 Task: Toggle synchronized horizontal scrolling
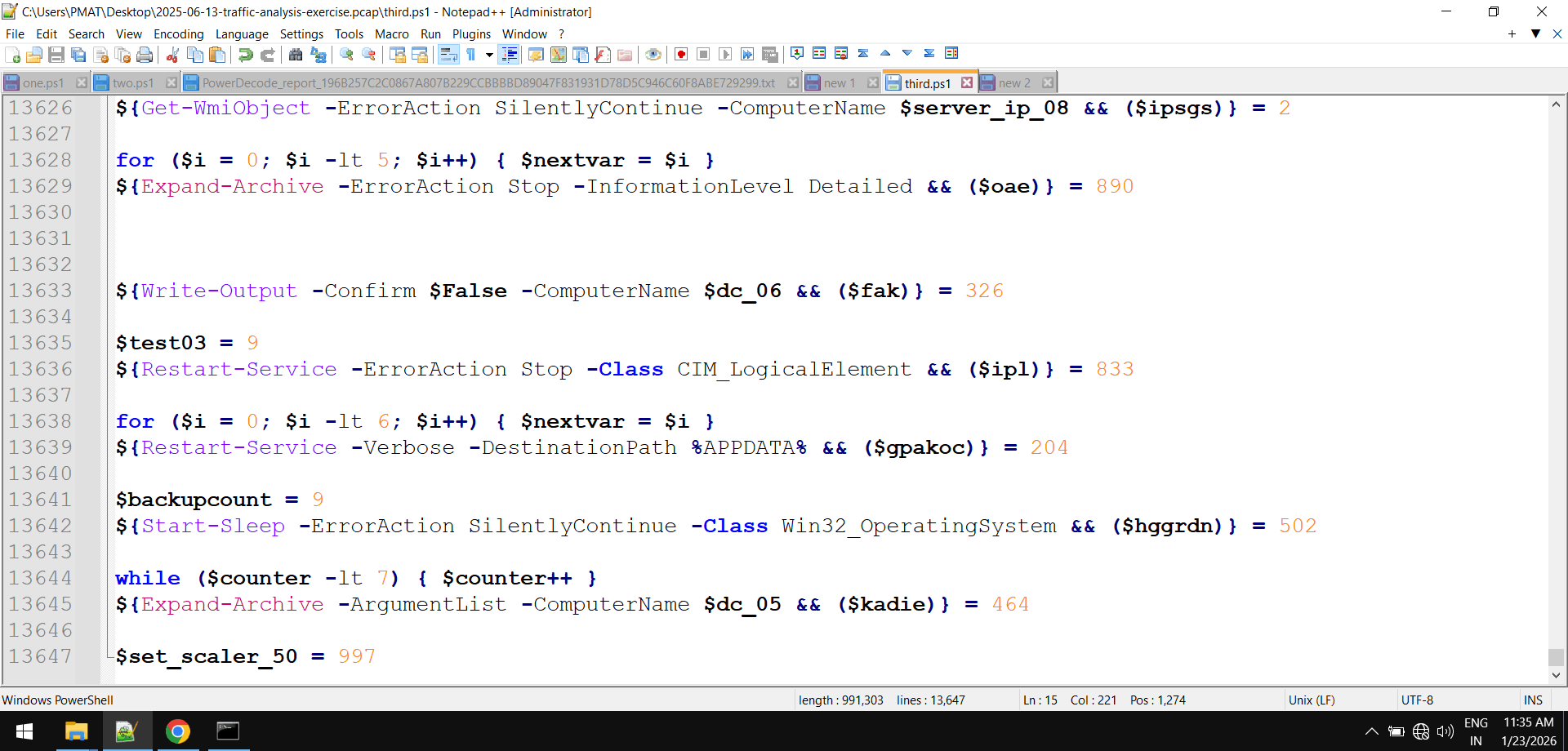tap(419, 54)
